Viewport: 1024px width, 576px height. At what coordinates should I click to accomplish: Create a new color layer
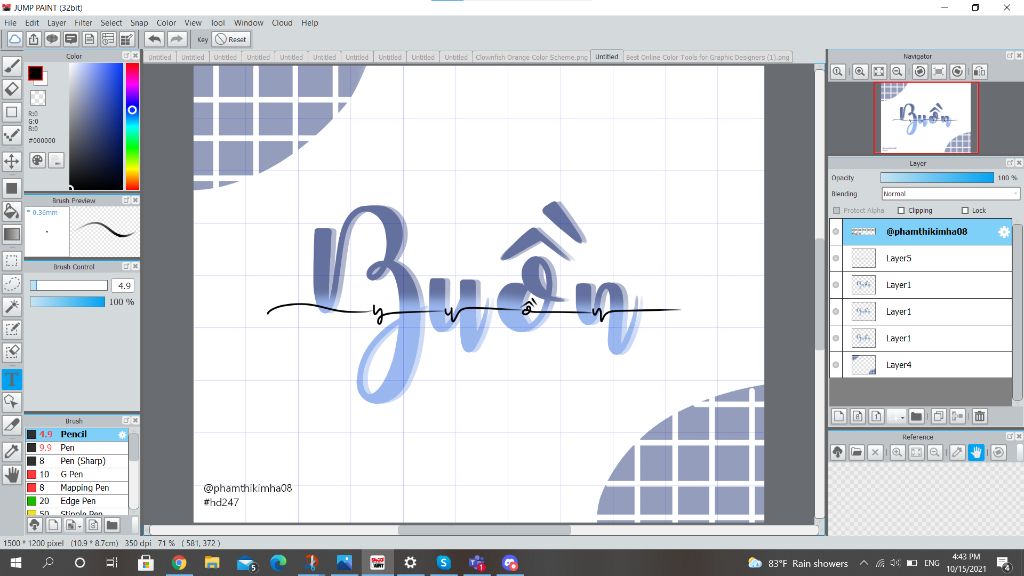[x=839, y=416]
